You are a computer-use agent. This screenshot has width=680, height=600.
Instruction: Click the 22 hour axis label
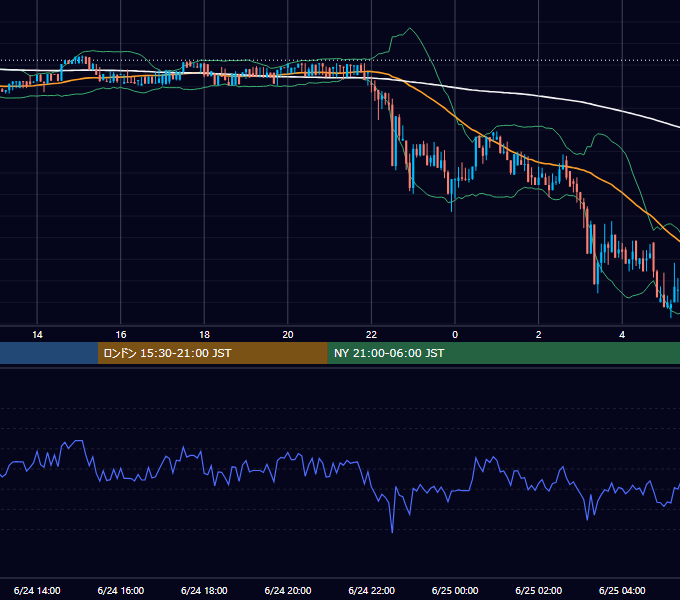point(371,335)
